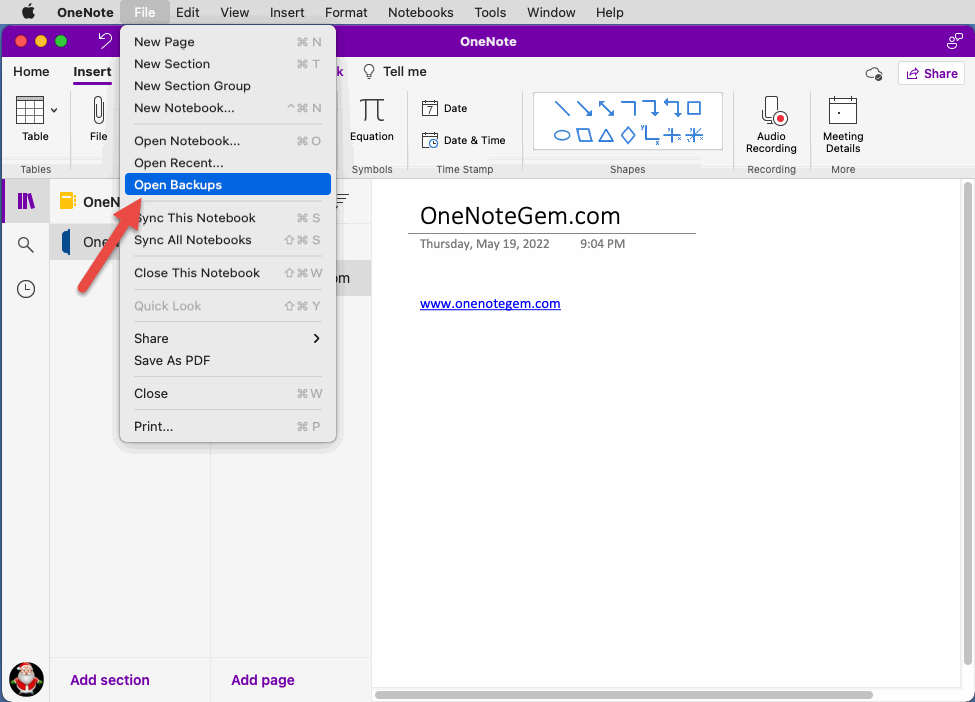Click the purple Share button

coord(931,73)
